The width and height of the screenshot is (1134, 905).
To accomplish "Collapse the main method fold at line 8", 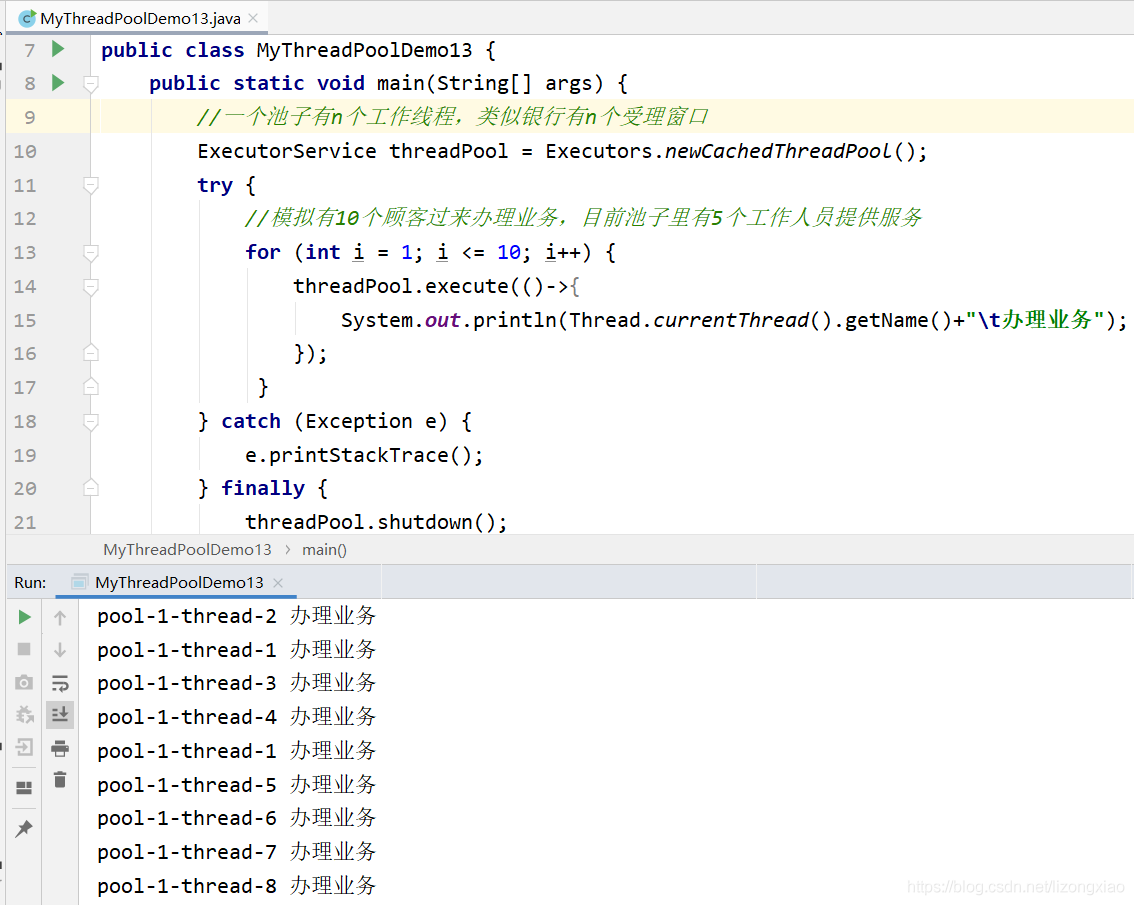I will click(x=91, y=84).
